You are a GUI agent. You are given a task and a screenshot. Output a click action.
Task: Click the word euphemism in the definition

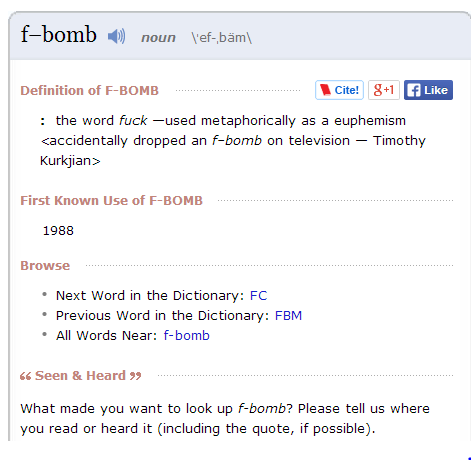tap(370, 121)
